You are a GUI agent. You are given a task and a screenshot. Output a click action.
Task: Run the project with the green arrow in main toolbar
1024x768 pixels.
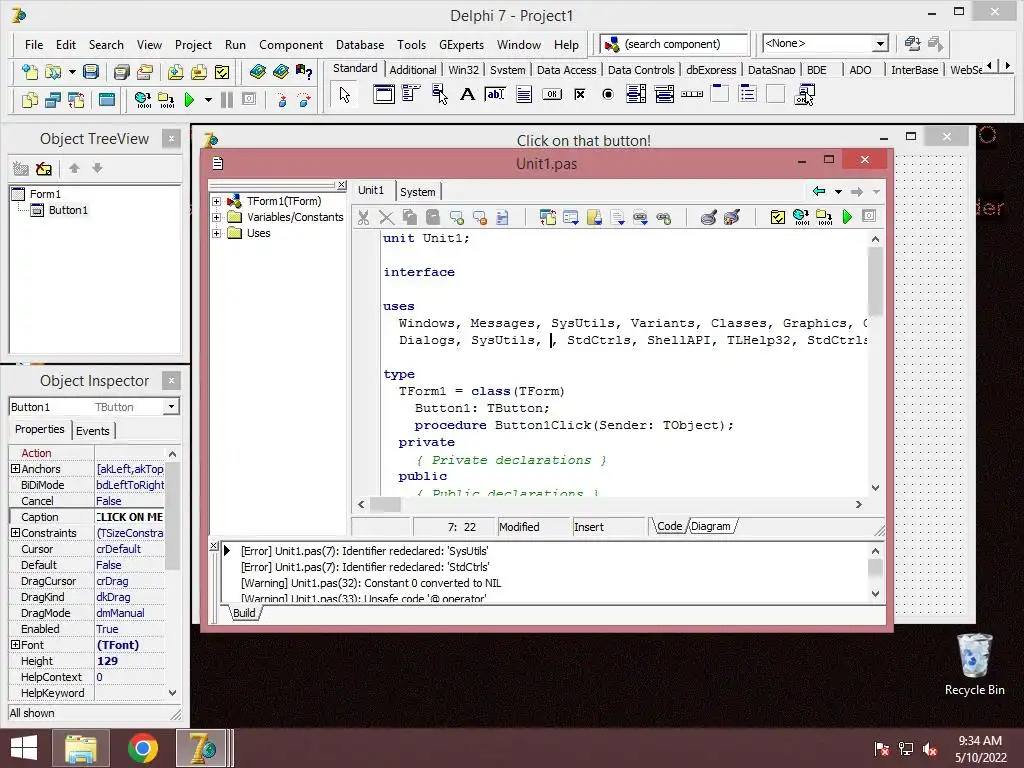189,100
